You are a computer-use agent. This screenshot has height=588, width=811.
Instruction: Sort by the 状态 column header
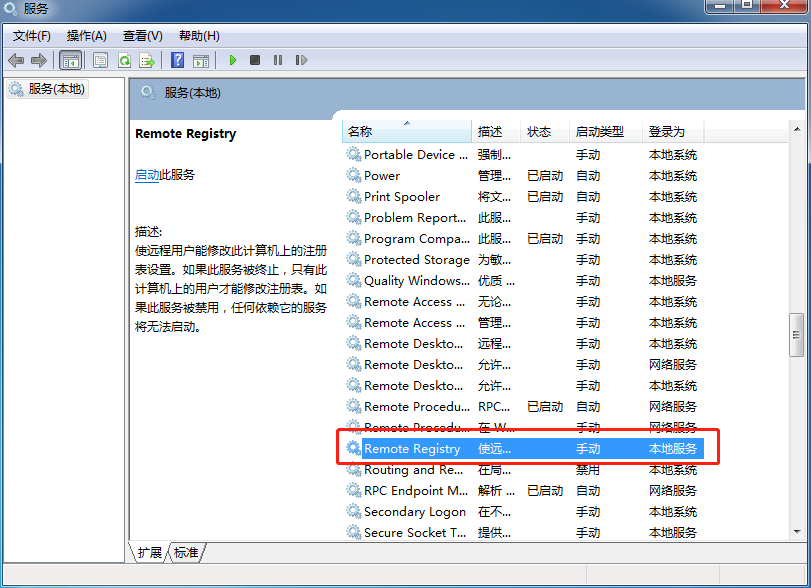(x=539, y=132)
